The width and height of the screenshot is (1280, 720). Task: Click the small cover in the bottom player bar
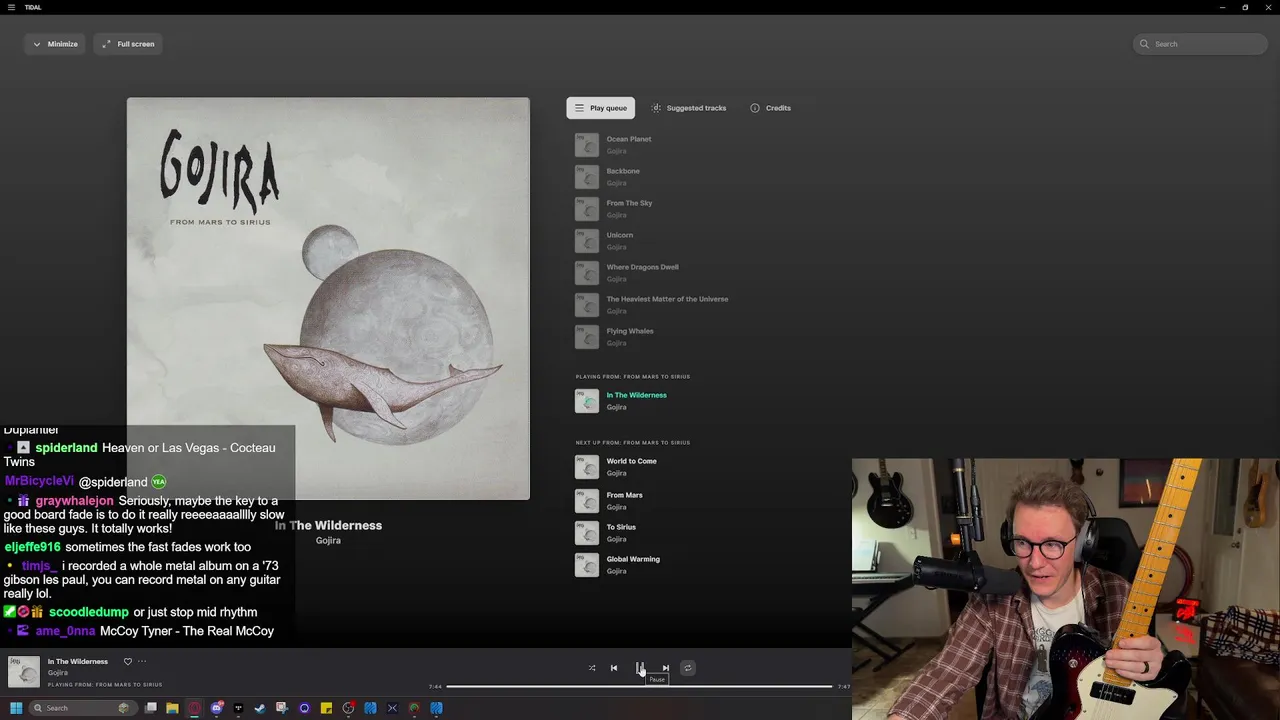pos(24,672)
